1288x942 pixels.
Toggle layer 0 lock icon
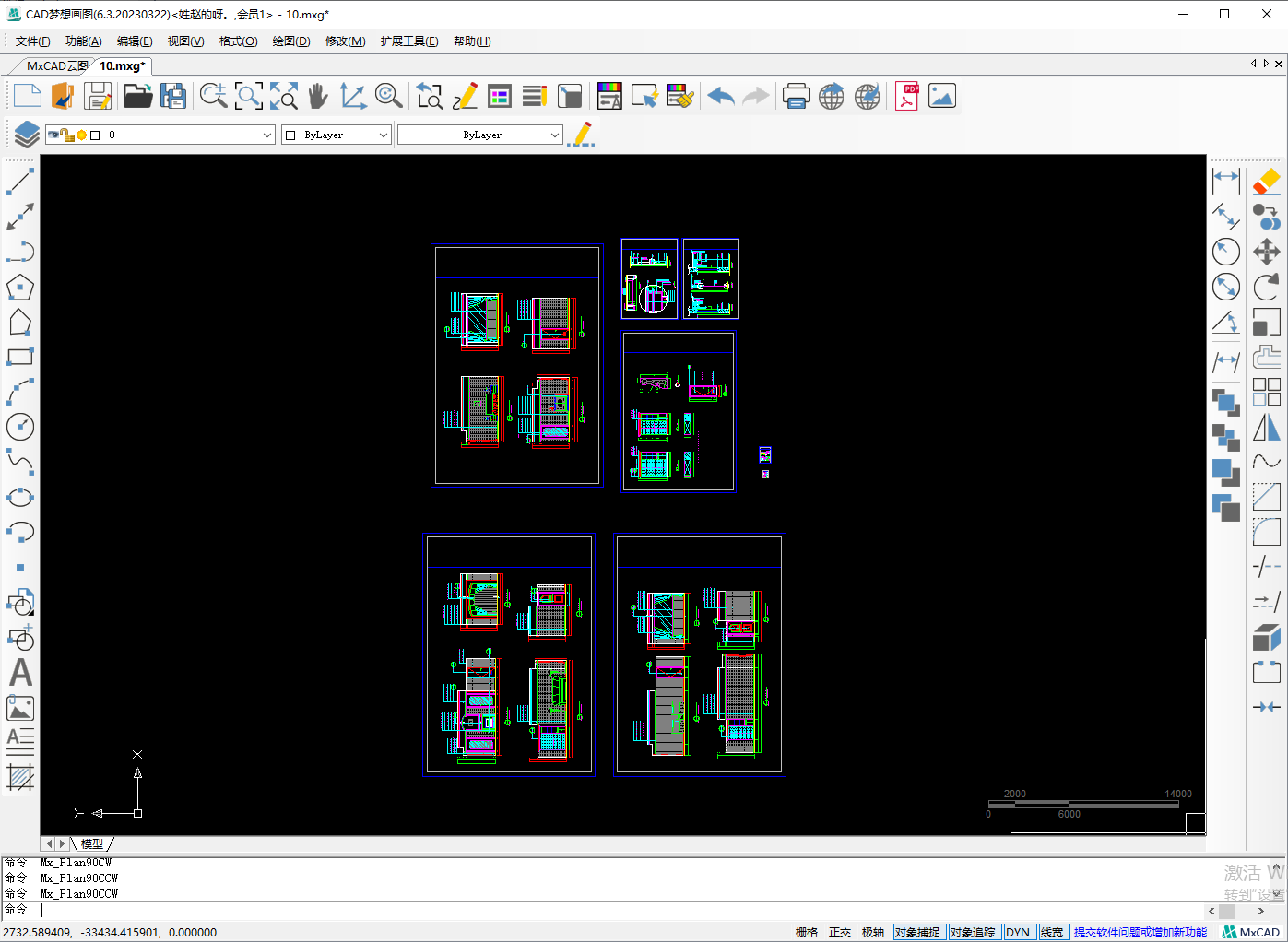(x=67, y=135)
